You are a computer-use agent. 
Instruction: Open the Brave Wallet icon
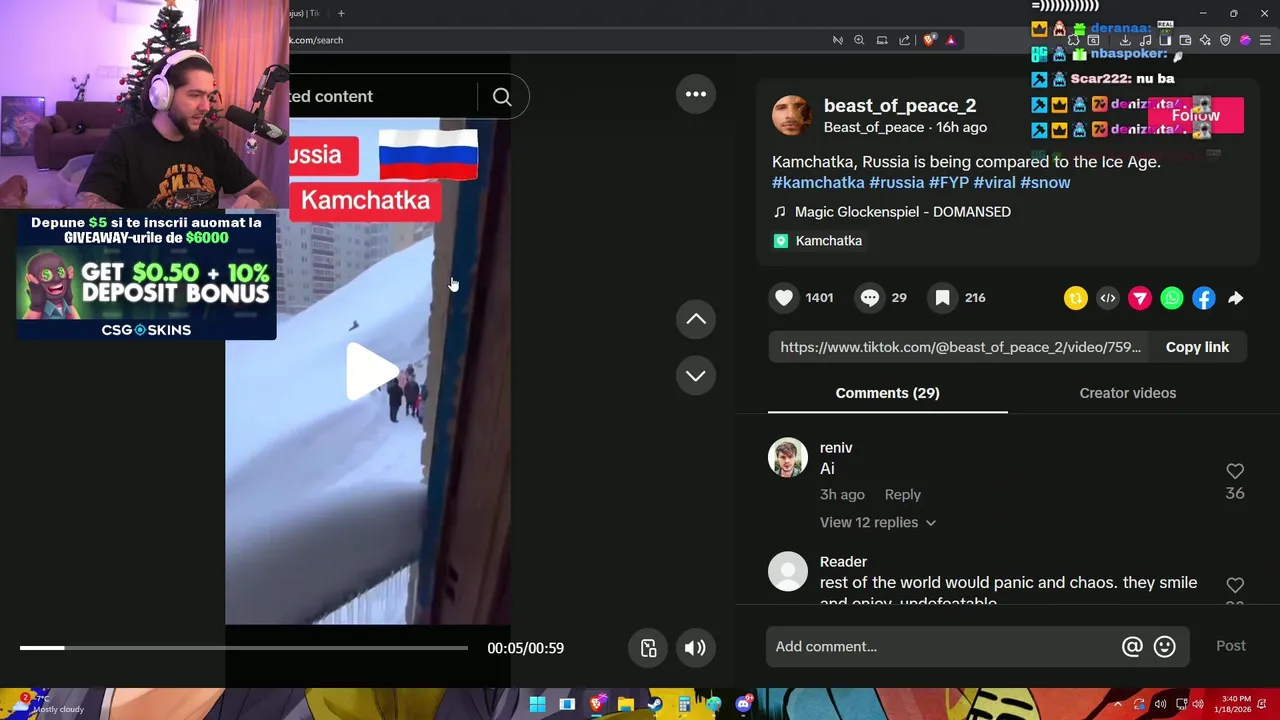(1185, 40)
